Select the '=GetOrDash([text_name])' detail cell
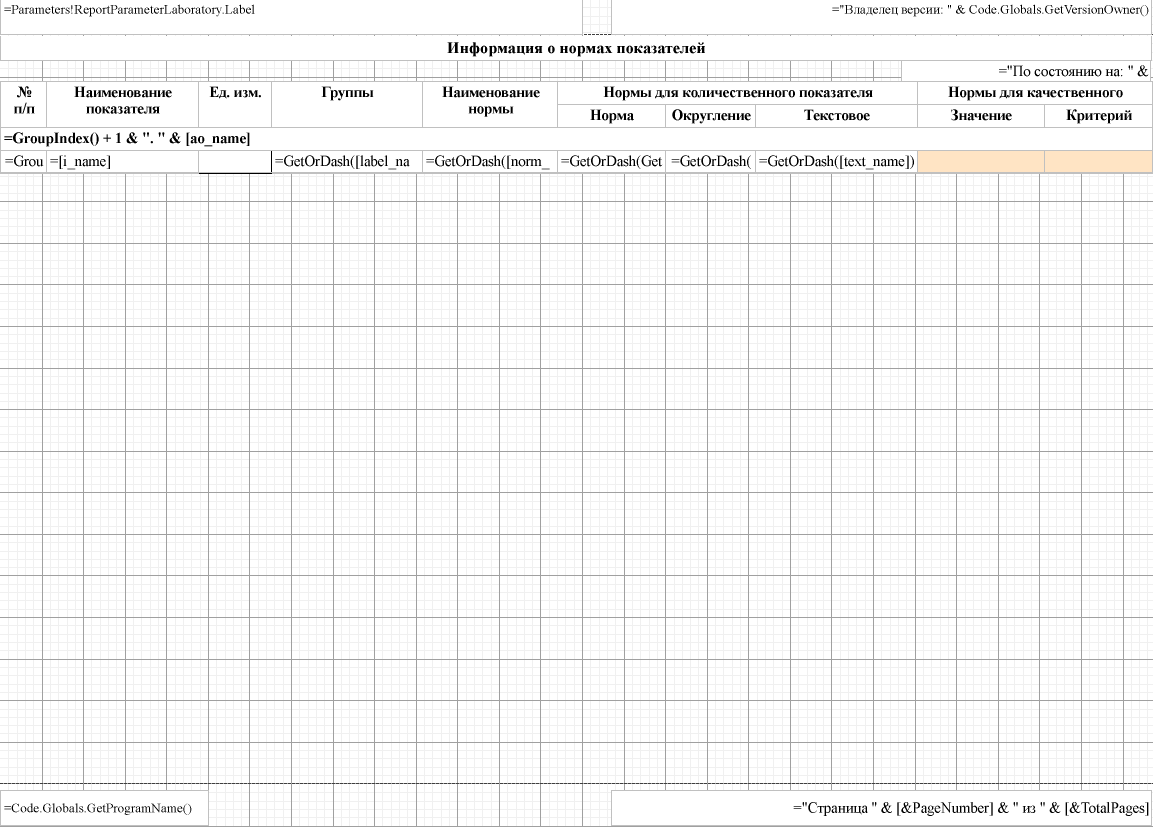The width and height of the screenshot is (1153, 827). [836, 162]
